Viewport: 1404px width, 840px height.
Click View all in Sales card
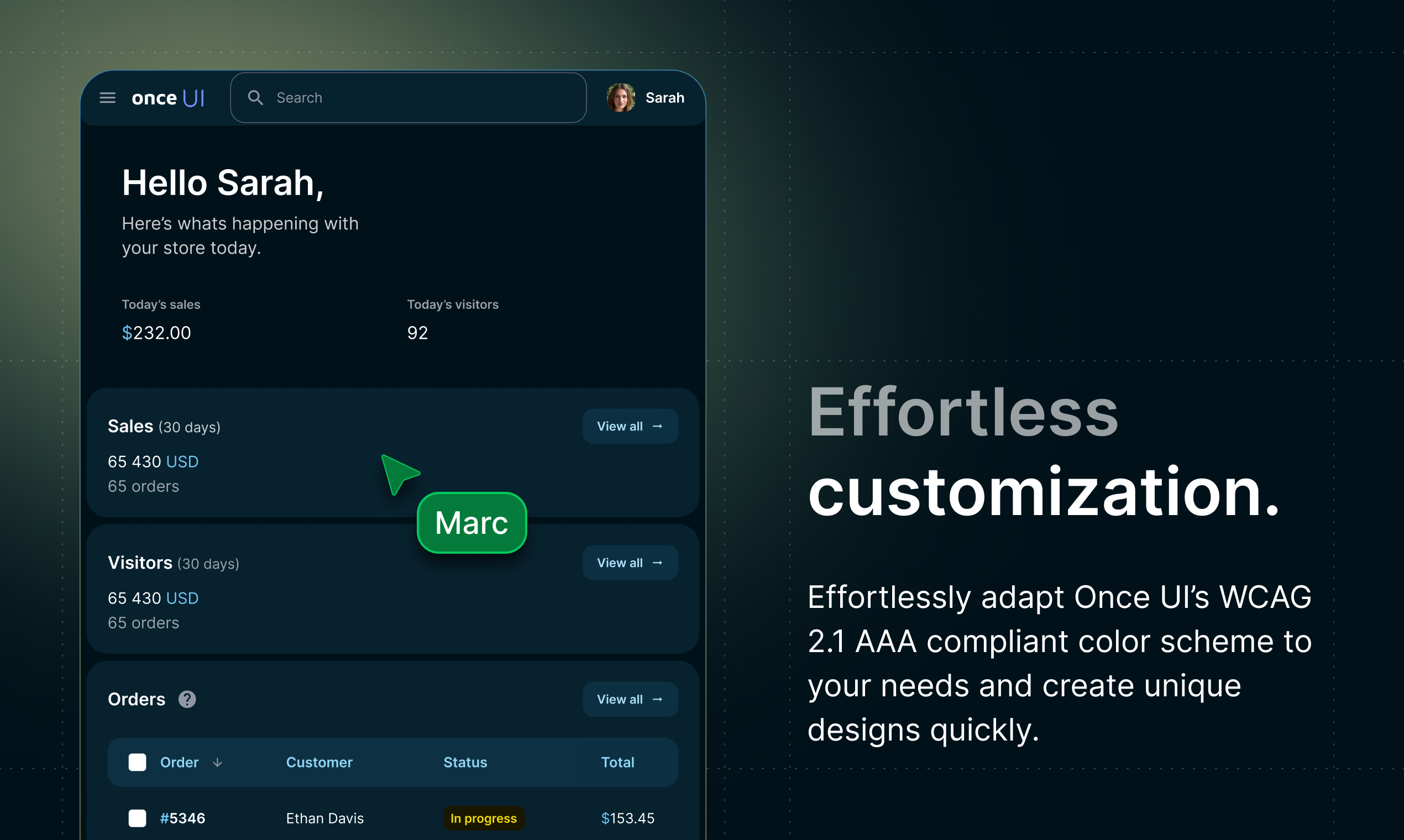pos(630,426)
